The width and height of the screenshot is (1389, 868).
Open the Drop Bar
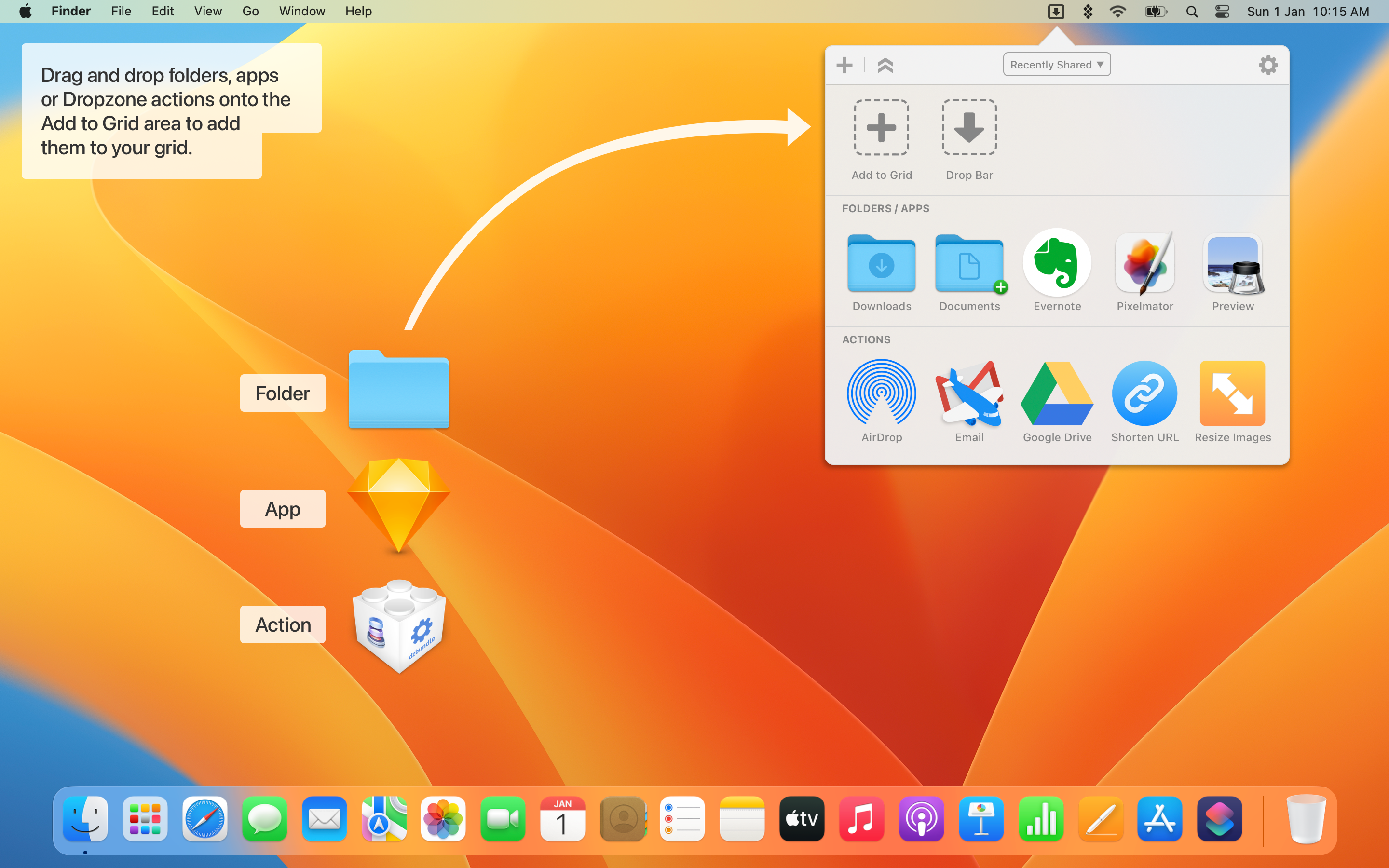pyautogui.click(x=968, y=127)
